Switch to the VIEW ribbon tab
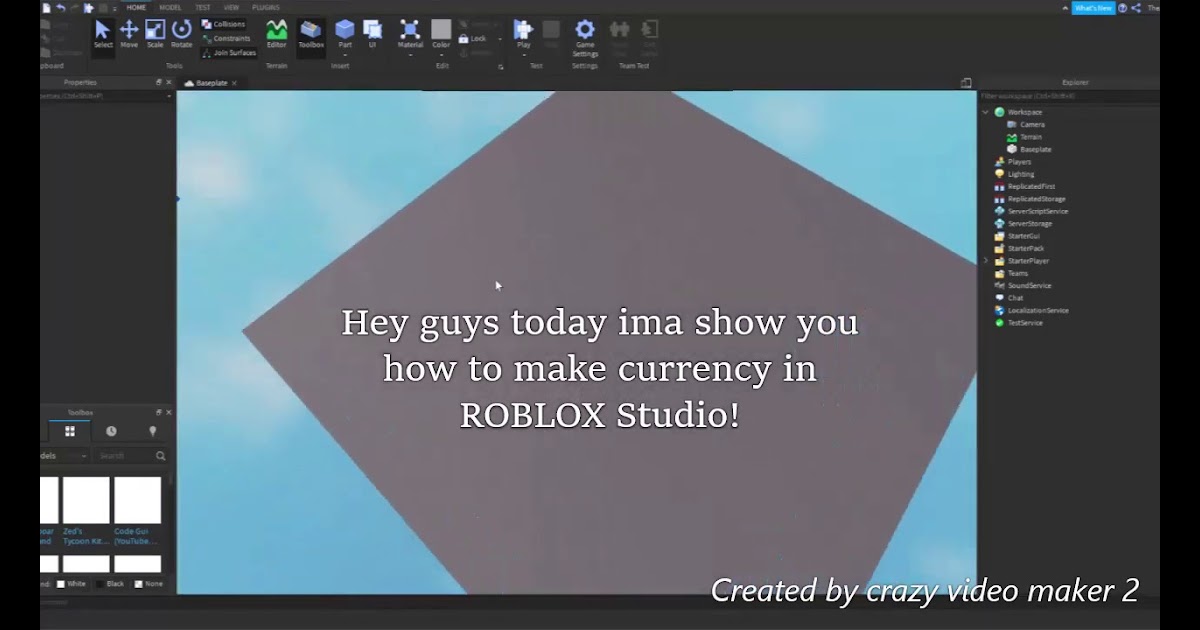The width and height of the screenshot is (1200, 630). pos(231,7)
